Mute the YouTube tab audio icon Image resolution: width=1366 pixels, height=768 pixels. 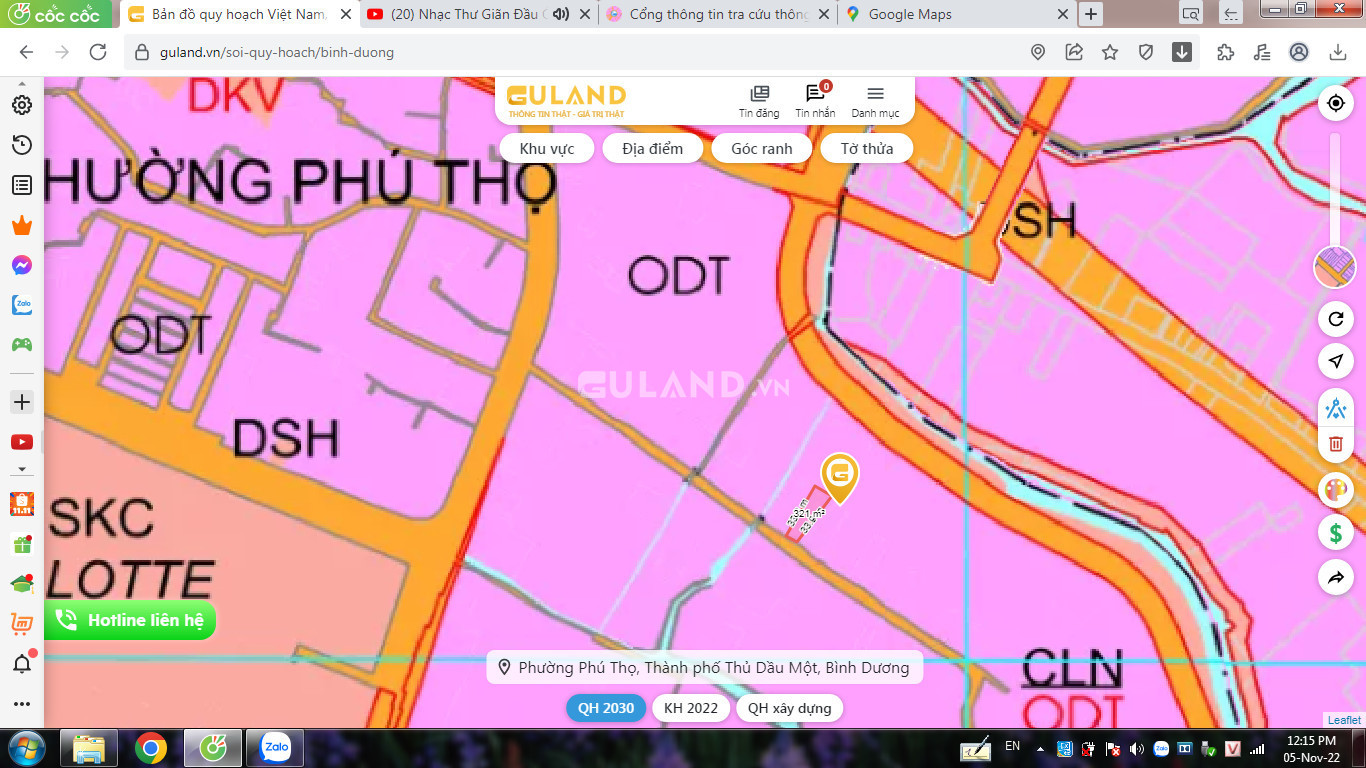click(x=560, y=14)
